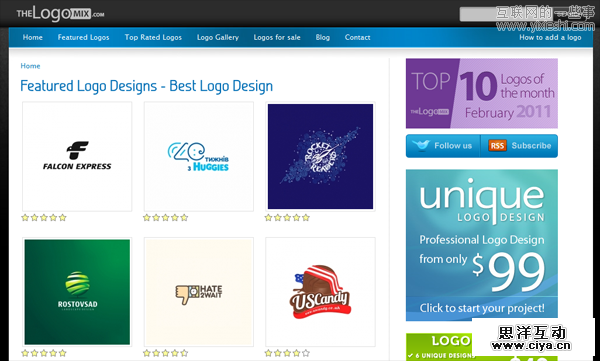600x361 pixels.
Task: Rate Hate 2 Wait with the fifth star
Action: [184, 353]
